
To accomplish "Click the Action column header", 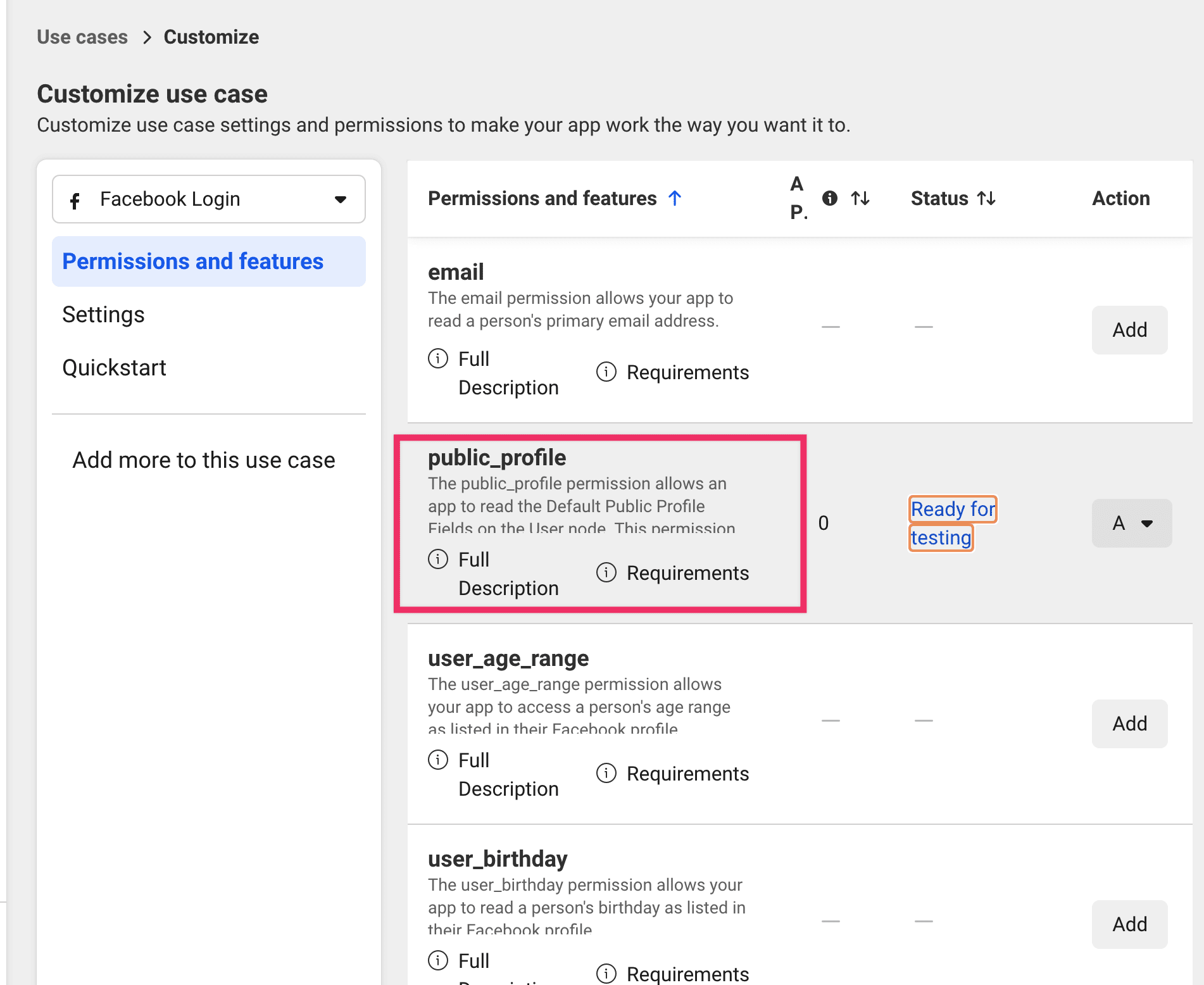I will pyautogui.click(x=1120, y=199).
